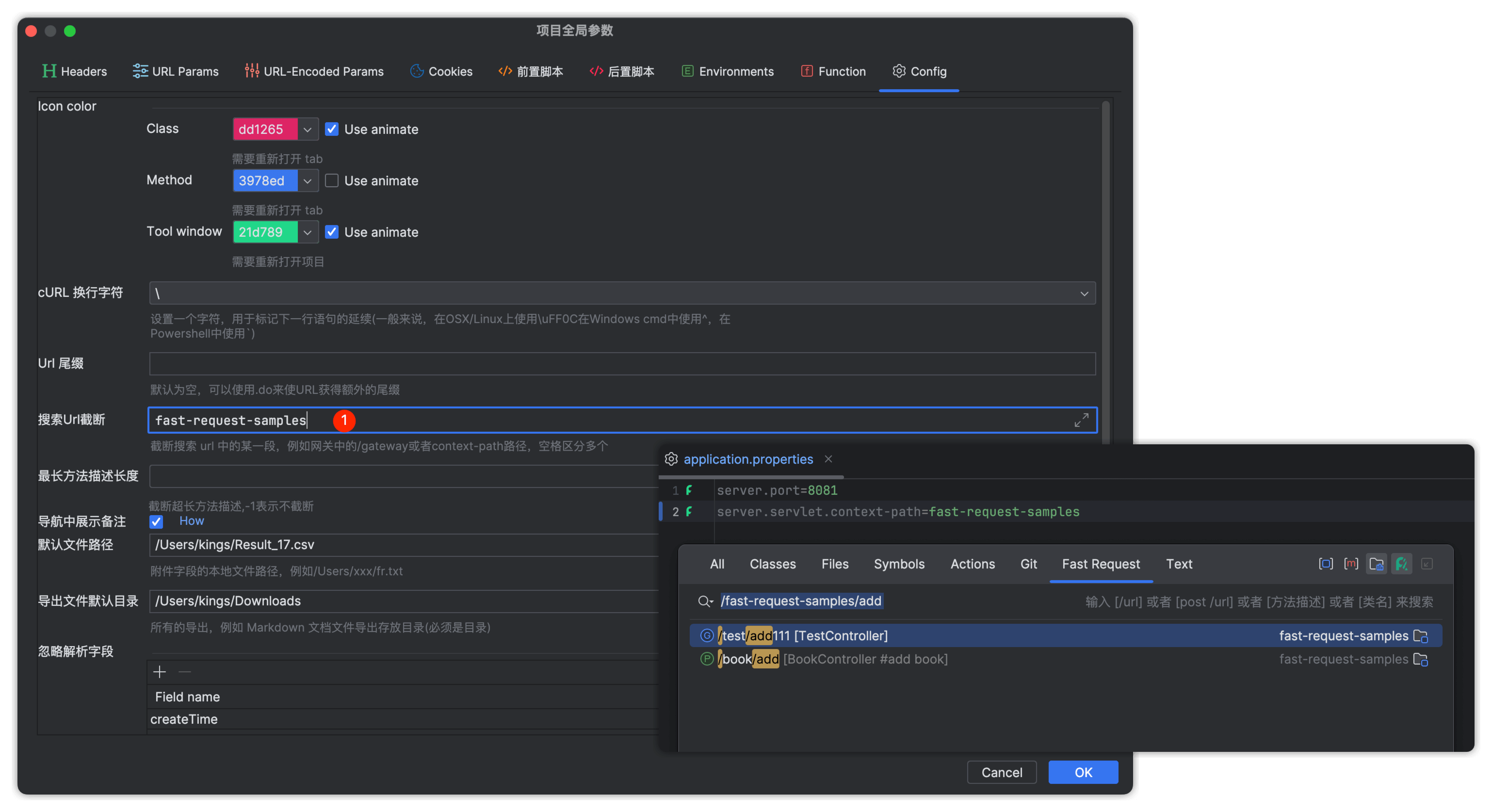Open the How link
The width and height of the screenshot is (1492, 812).
click(192, 520)
